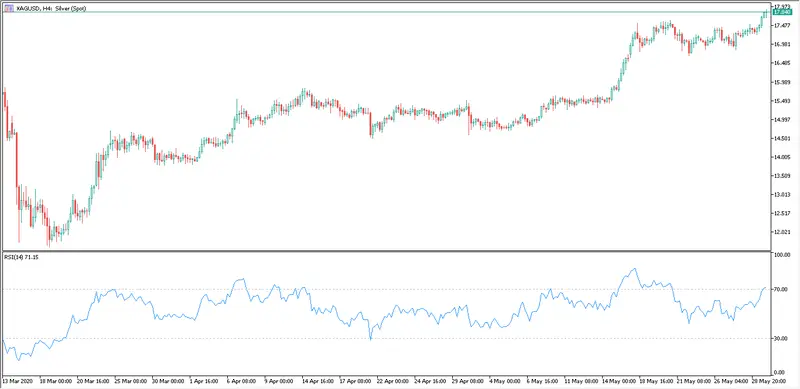The width and height of the screenshot is (800, 389).
Task: Click the chart icon beside XAGUSD title
Action: pos(9,8)
